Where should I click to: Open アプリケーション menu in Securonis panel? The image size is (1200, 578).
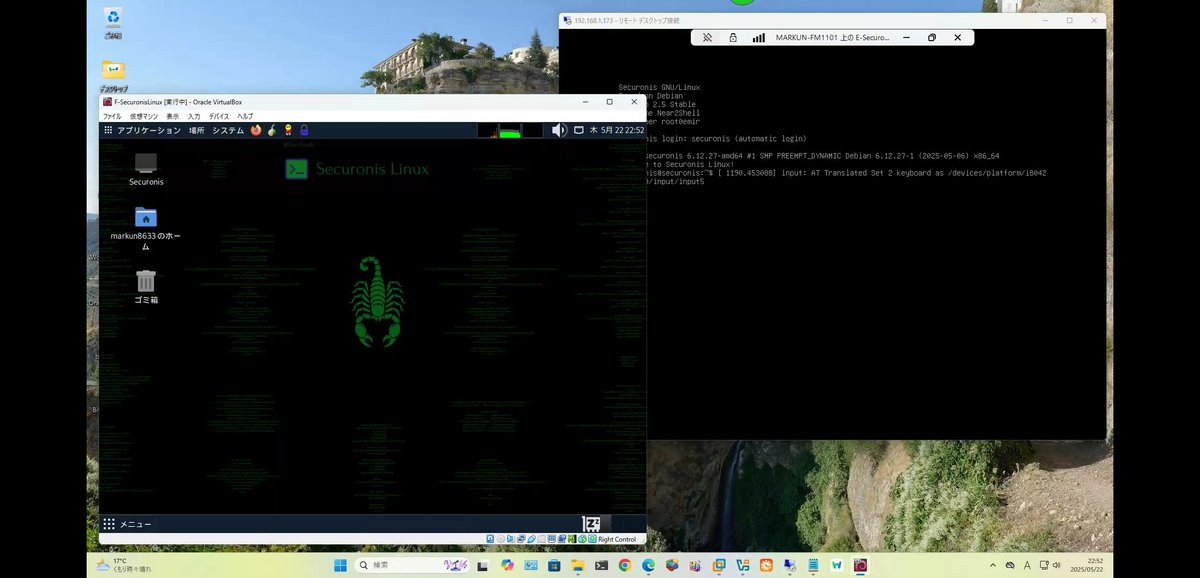142,130
